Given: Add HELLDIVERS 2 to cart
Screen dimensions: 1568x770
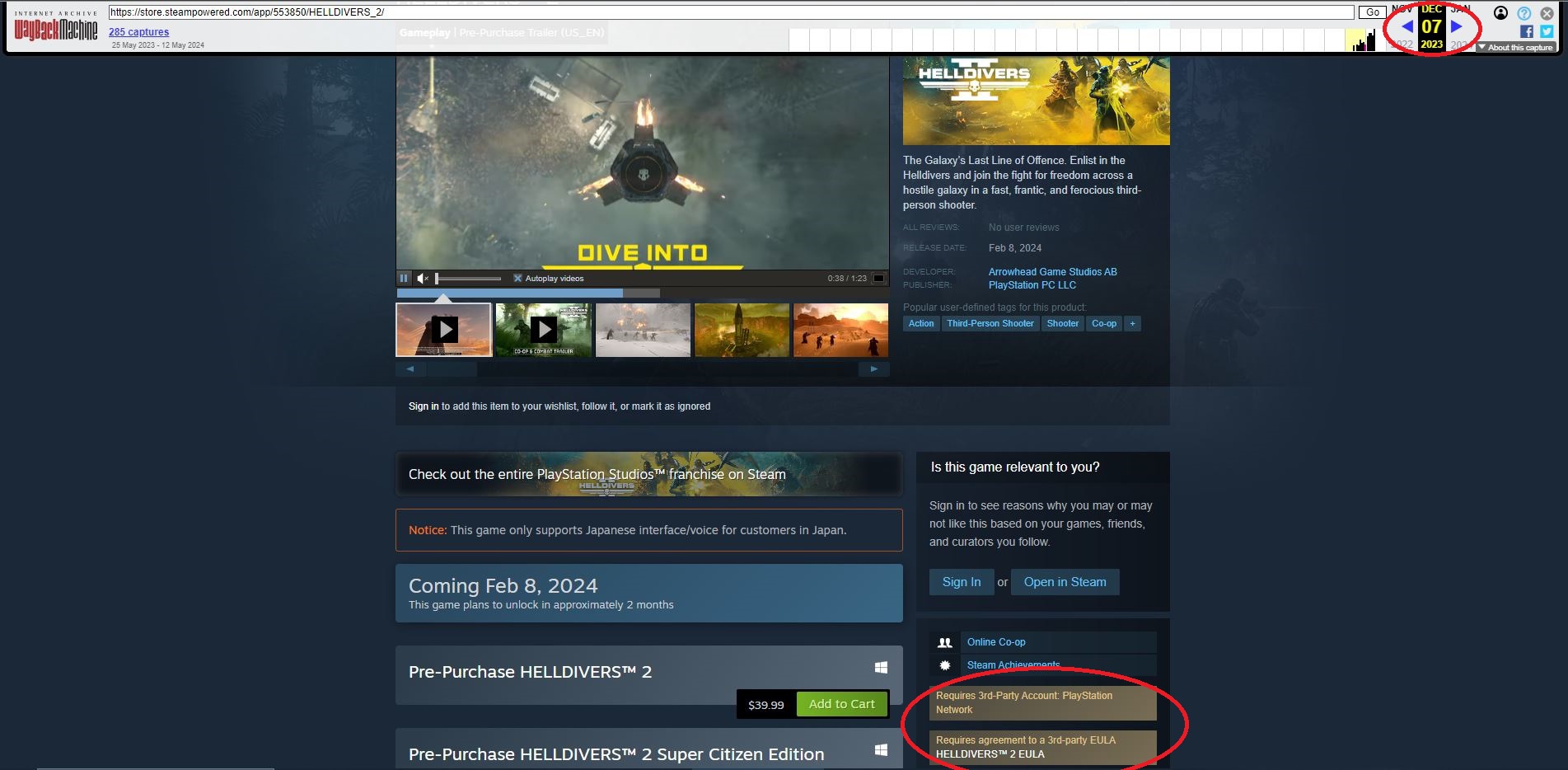Looking at the screenshot, I should [841, 704].
